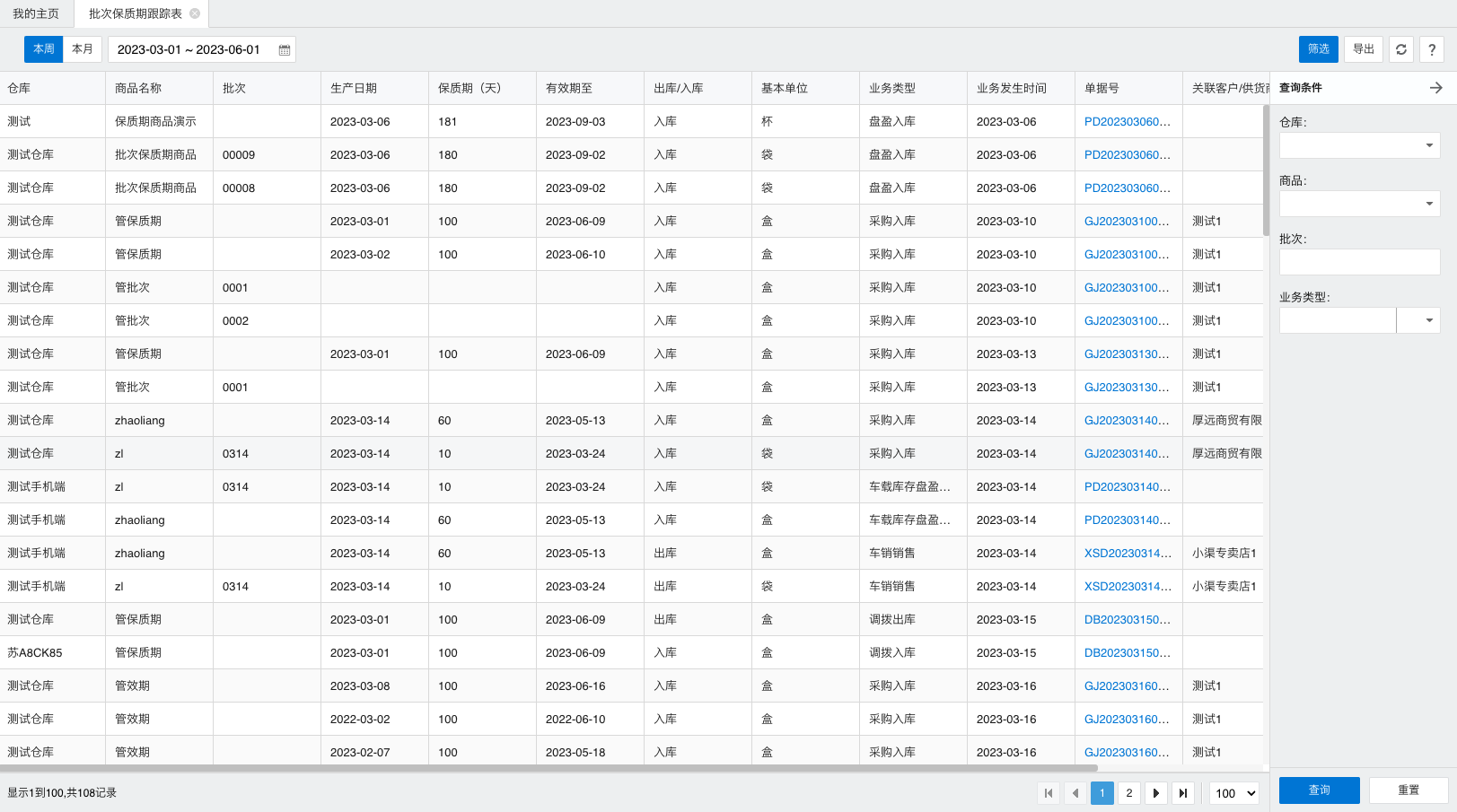Viewport: 1457px width, 812px height.
Task: Expand the 仓库 dropdown in query panel
Action: (x=1429, y=145)
